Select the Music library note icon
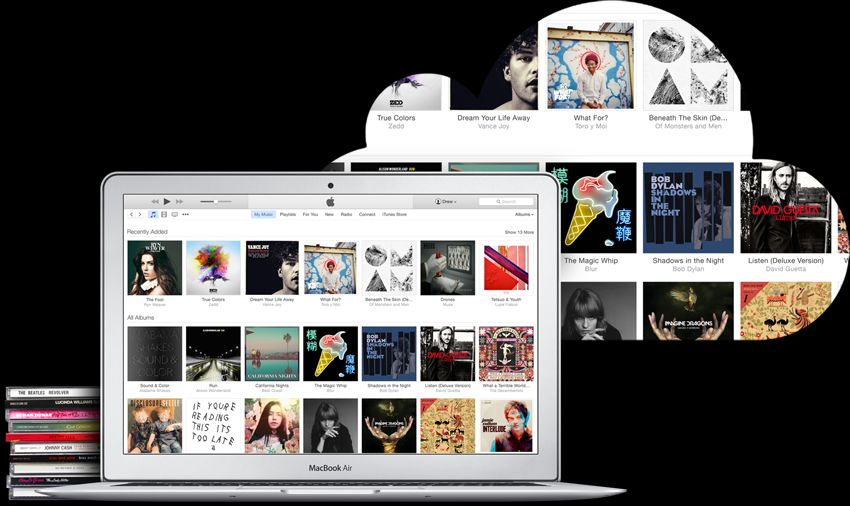The height and width of the screenshot is (506, 850). click(x=153, y=215)
